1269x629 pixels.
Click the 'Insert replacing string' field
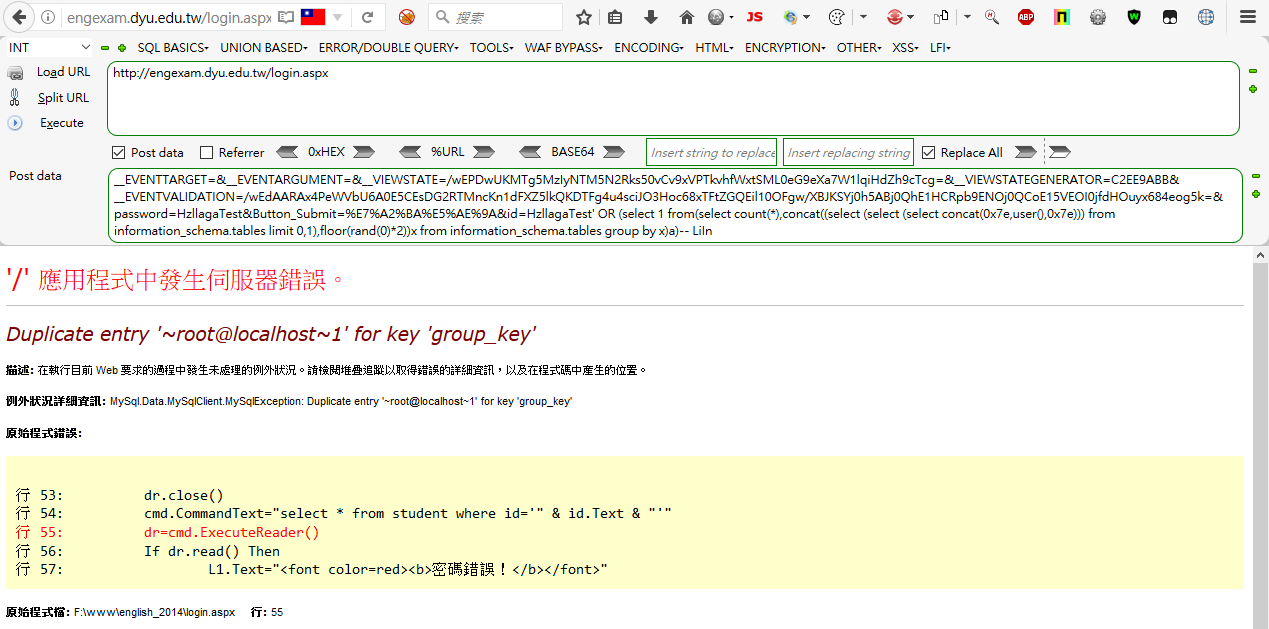click(x=848, y=152)
